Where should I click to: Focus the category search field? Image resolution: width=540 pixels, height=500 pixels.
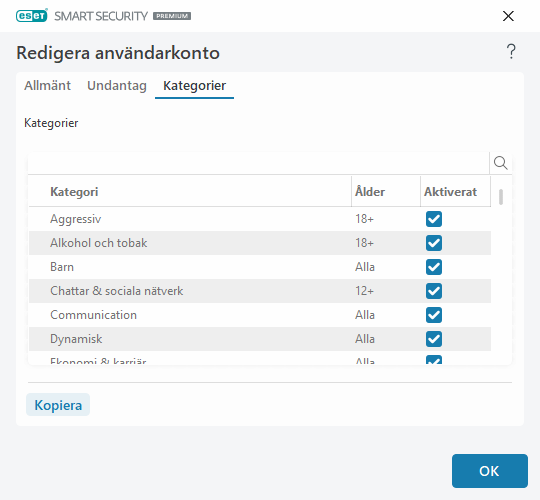click(x=258, y=163)
